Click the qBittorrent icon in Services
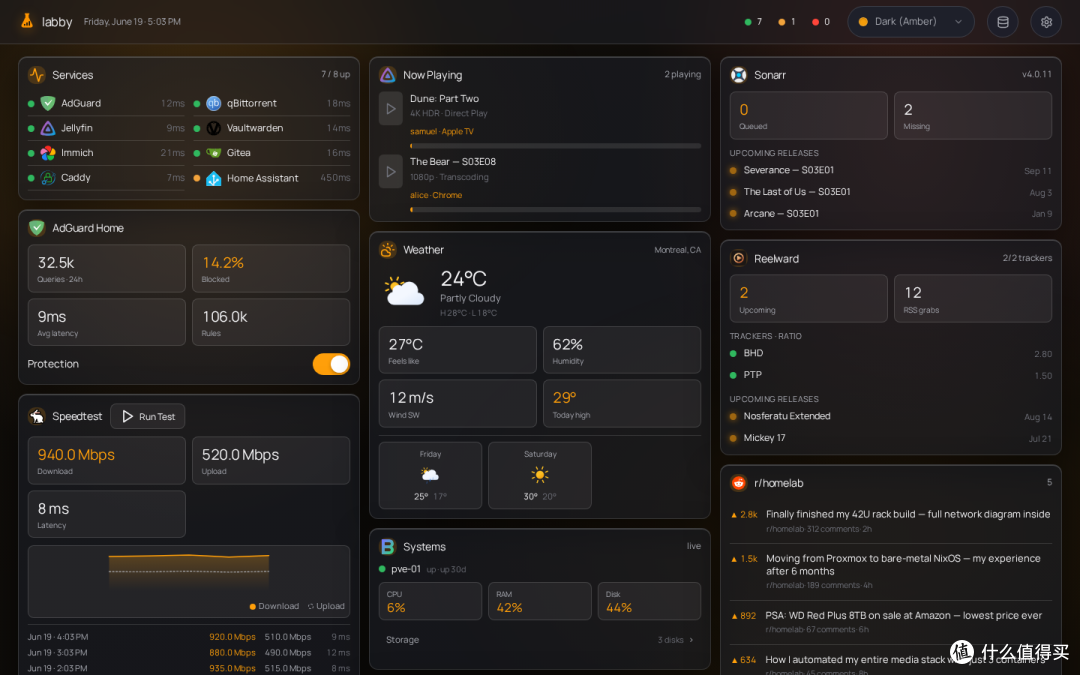 pos(214,103)
